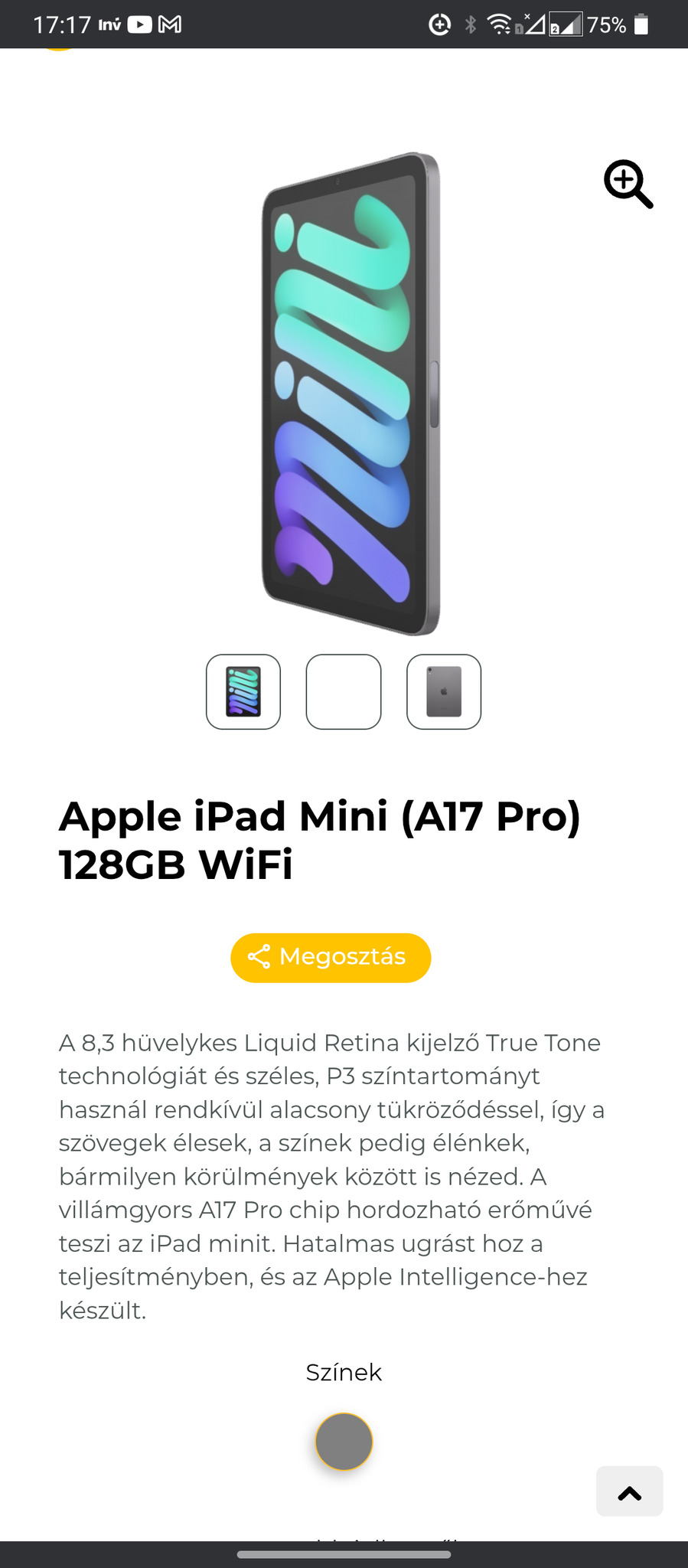
Task: Tap the Megosztás share button
Action: 331,957
